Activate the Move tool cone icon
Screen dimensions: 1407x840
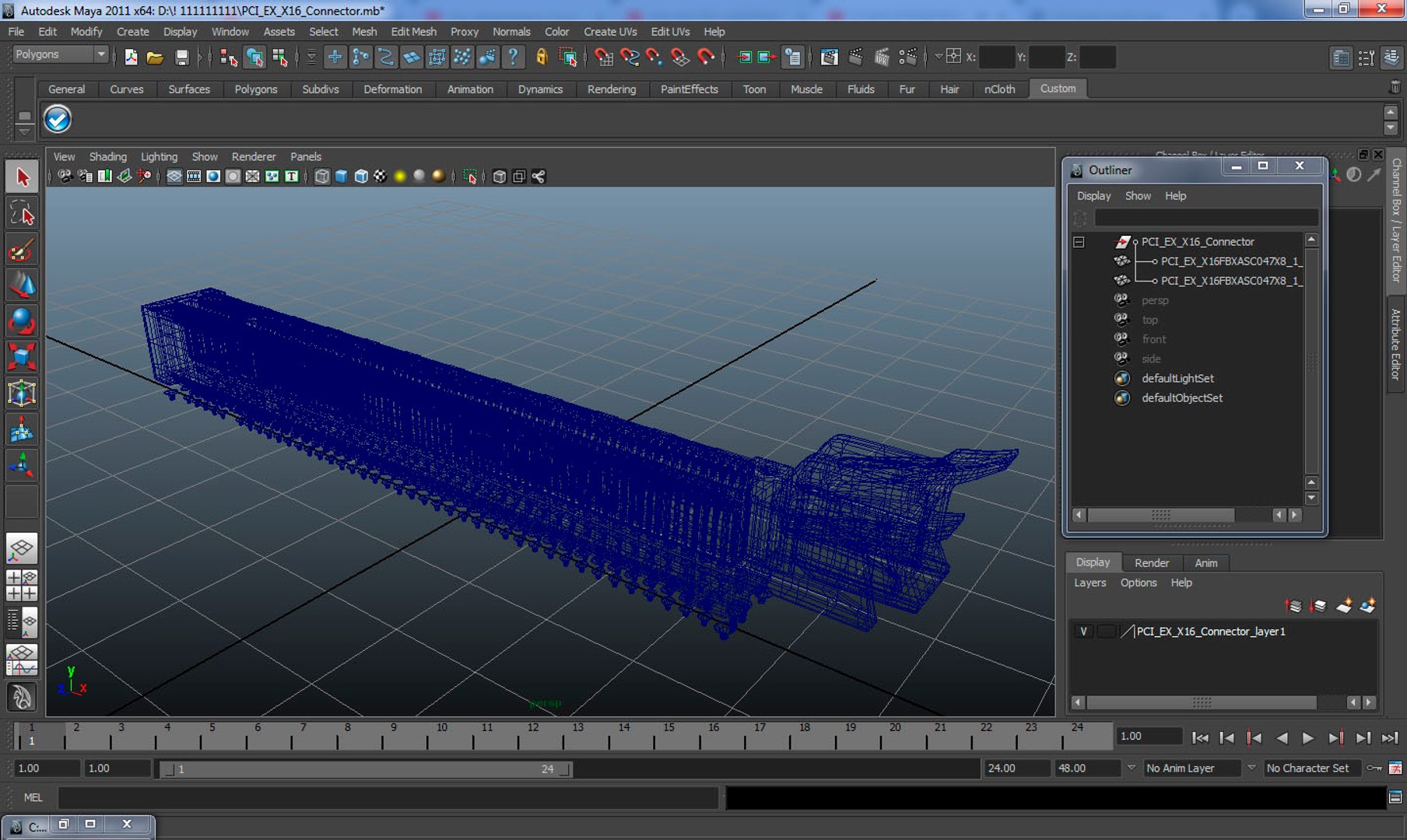pyautogui.click(x=22, y=285)
